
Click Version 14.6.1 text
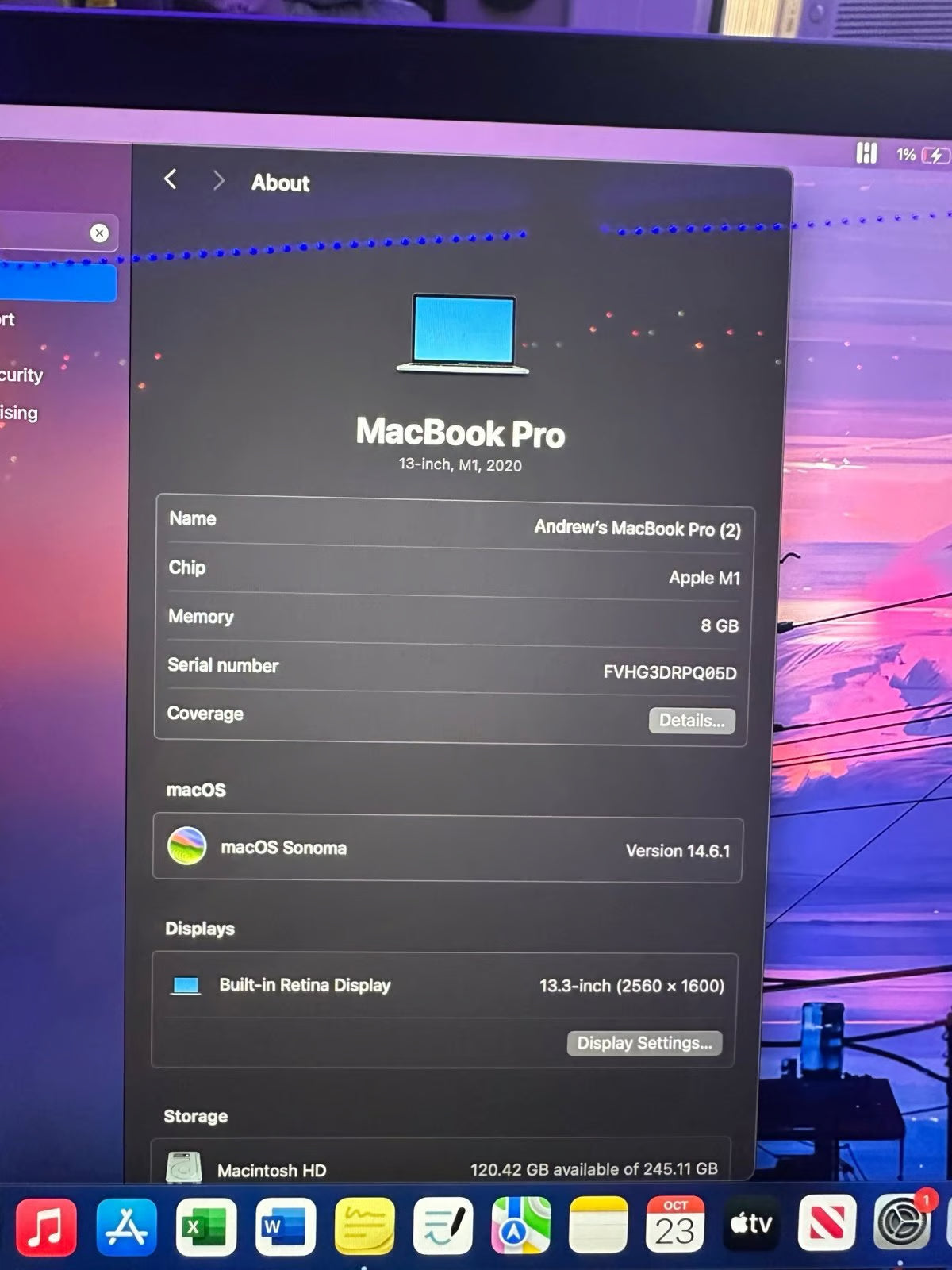[678, 851]
